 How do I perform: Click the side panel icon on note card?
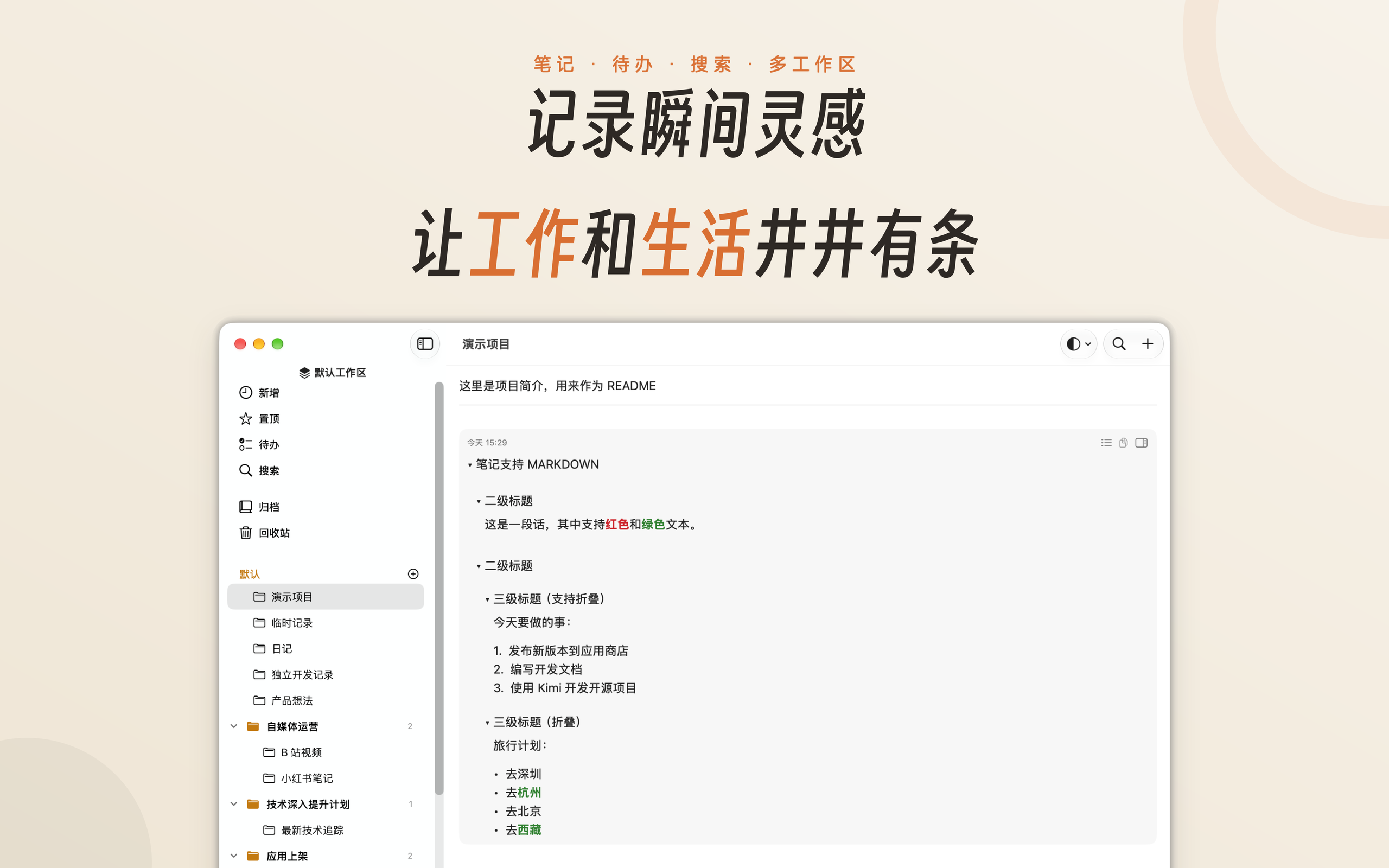coord(1141,443)
